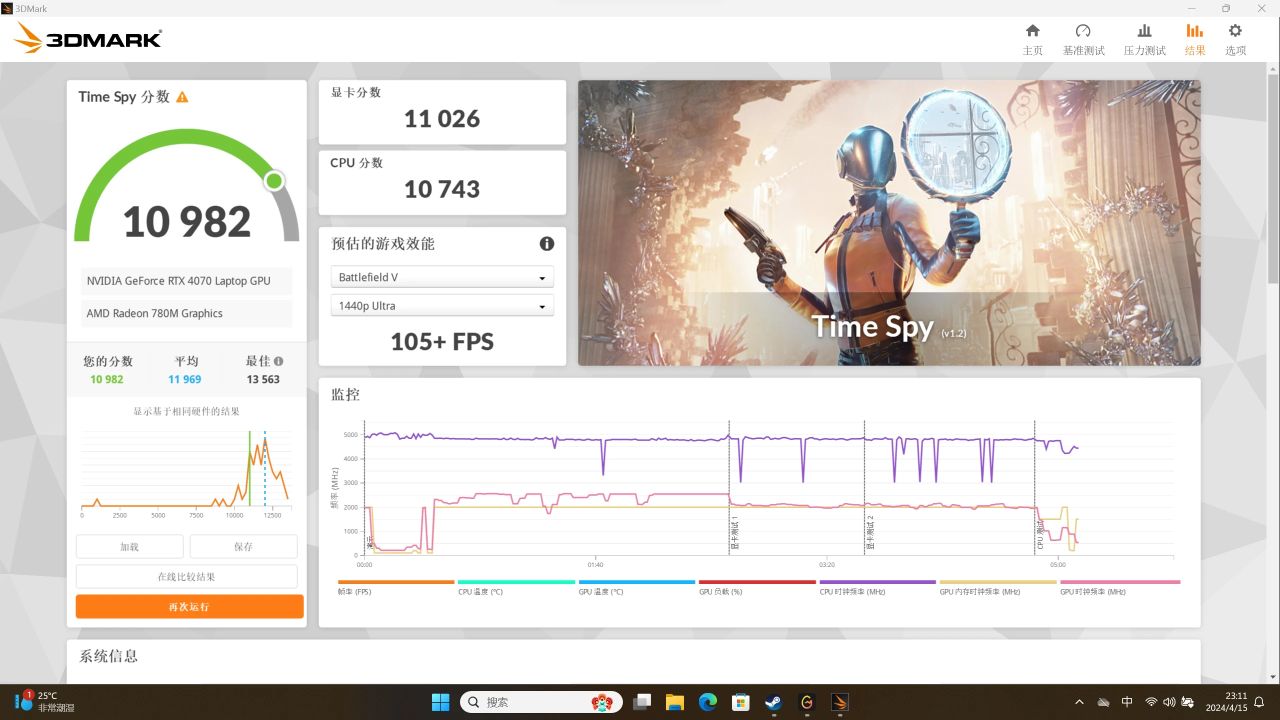This screenshot has width=1280, height=720.
Task: Open Task View on the taskbar
Action: point(642,702)
